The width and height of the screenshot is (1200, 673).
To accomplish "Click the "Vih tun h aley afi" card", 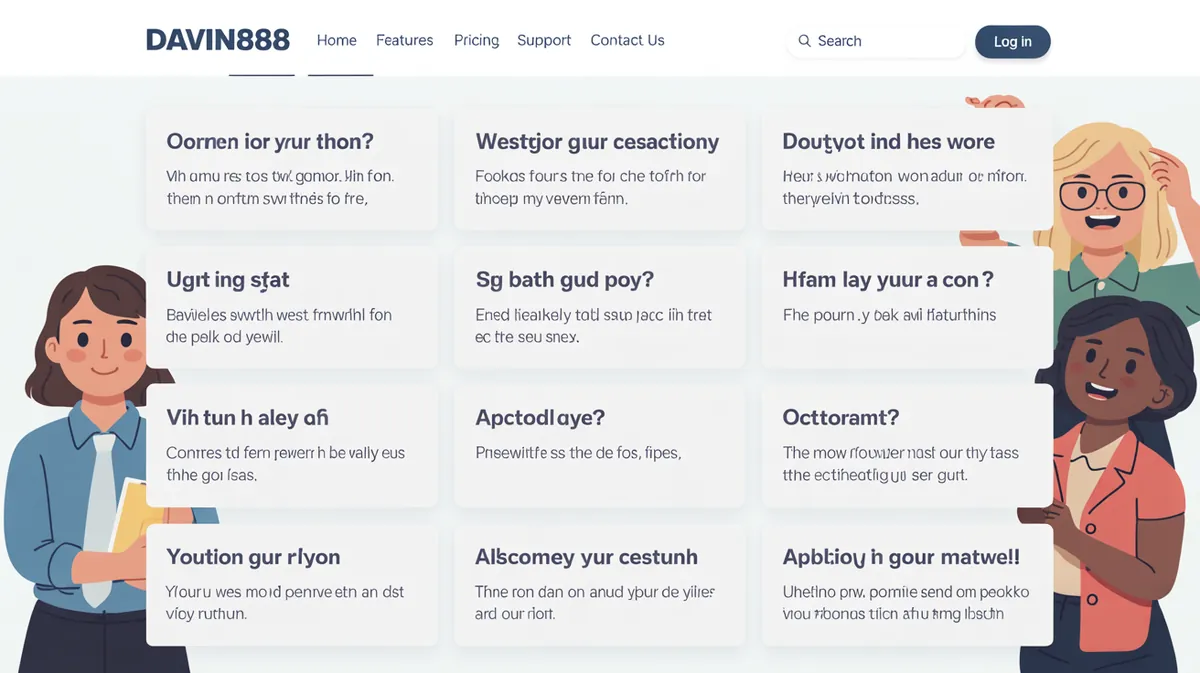I will tap(292, 446).
